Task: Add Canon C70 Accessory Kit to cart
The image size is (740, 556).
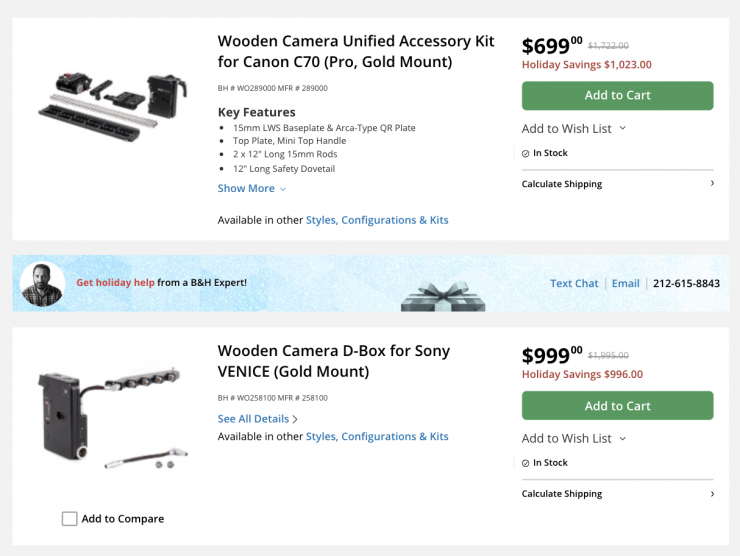Action: pyautogui.click(x=617, y=95)
